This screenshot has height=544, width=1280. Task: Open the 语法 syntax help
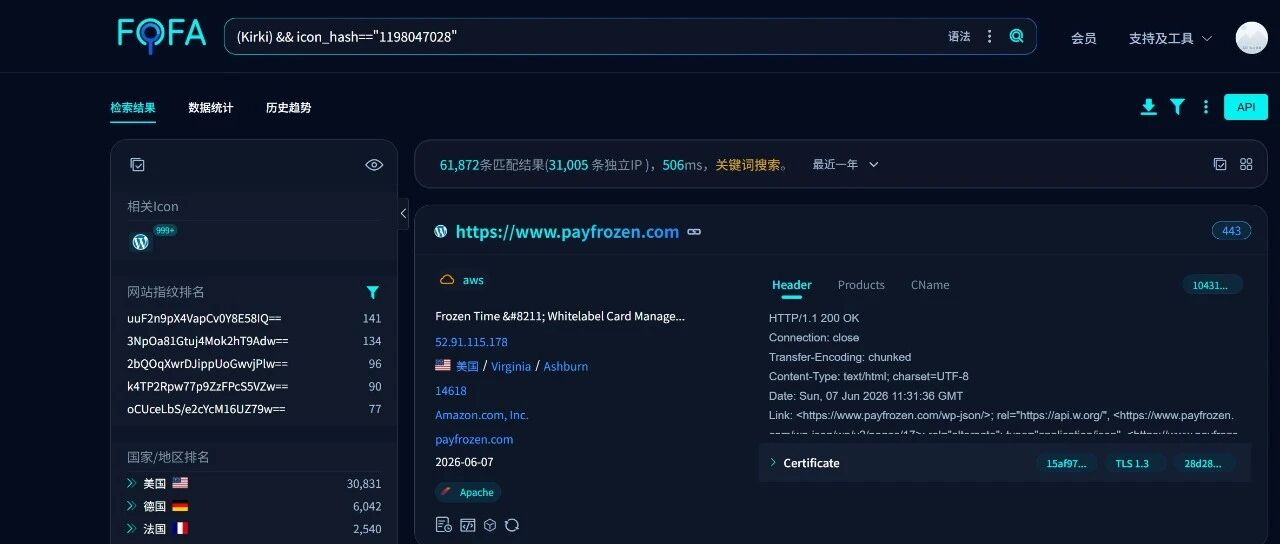tap(959, 36)
